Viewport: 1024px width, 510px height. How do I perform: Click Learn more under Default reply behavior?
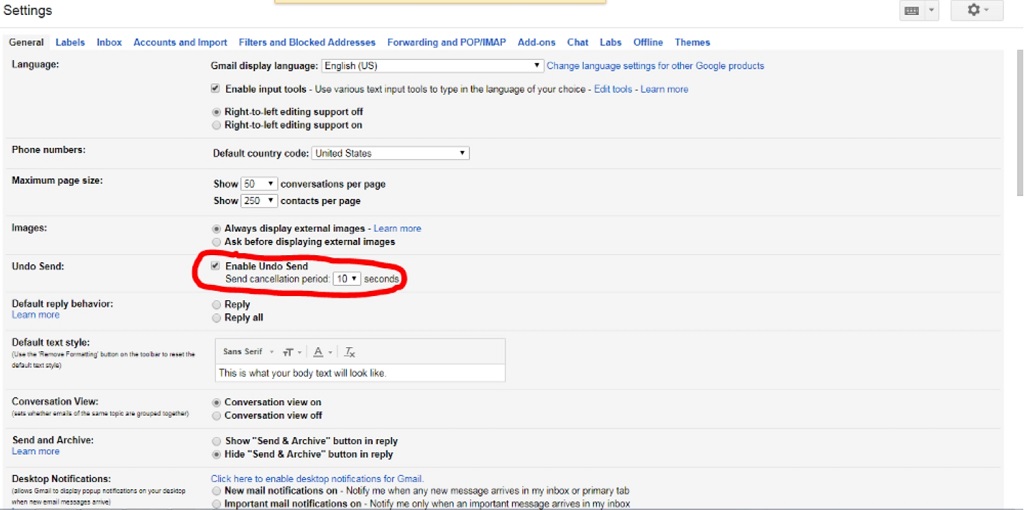click(x=35, y=315)
